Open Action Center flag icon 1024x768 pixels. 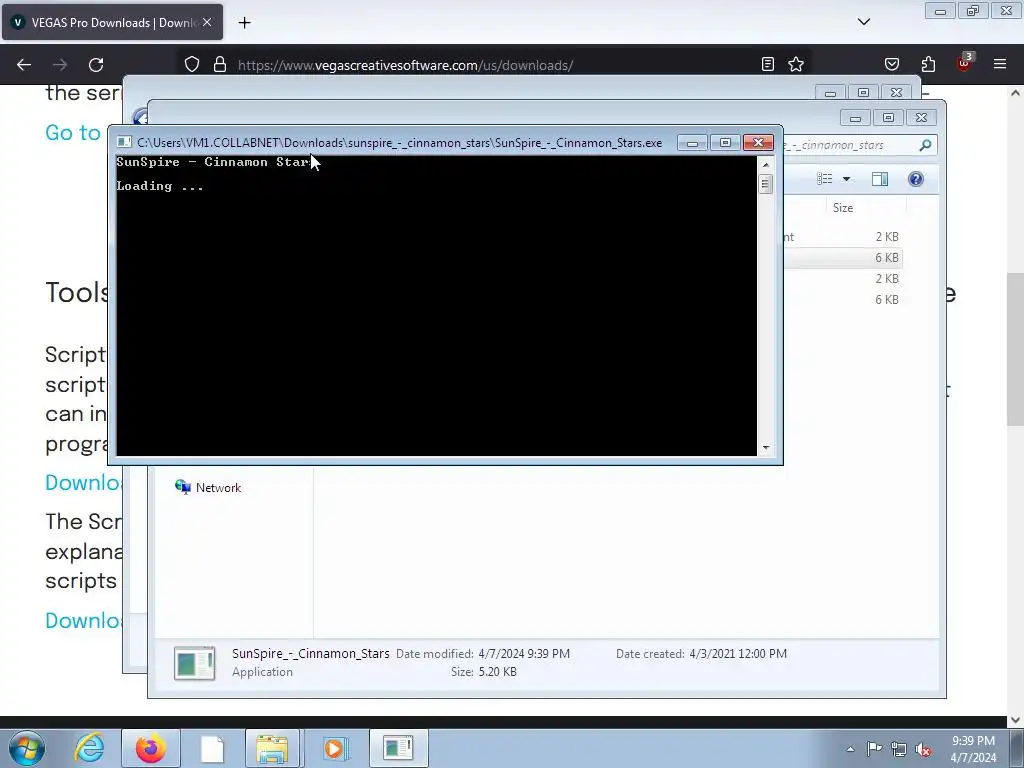(x=874, y=749)
